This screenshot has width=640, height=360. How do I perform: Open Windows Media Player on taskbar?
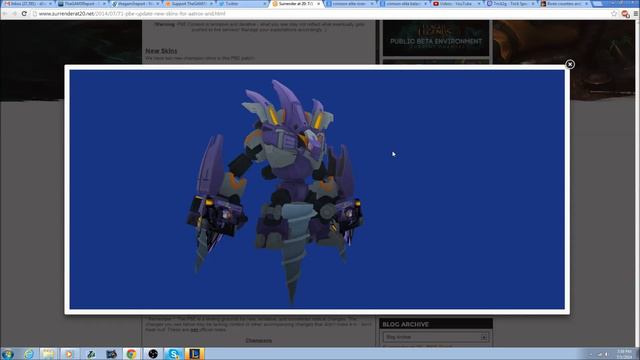[69, 354]
